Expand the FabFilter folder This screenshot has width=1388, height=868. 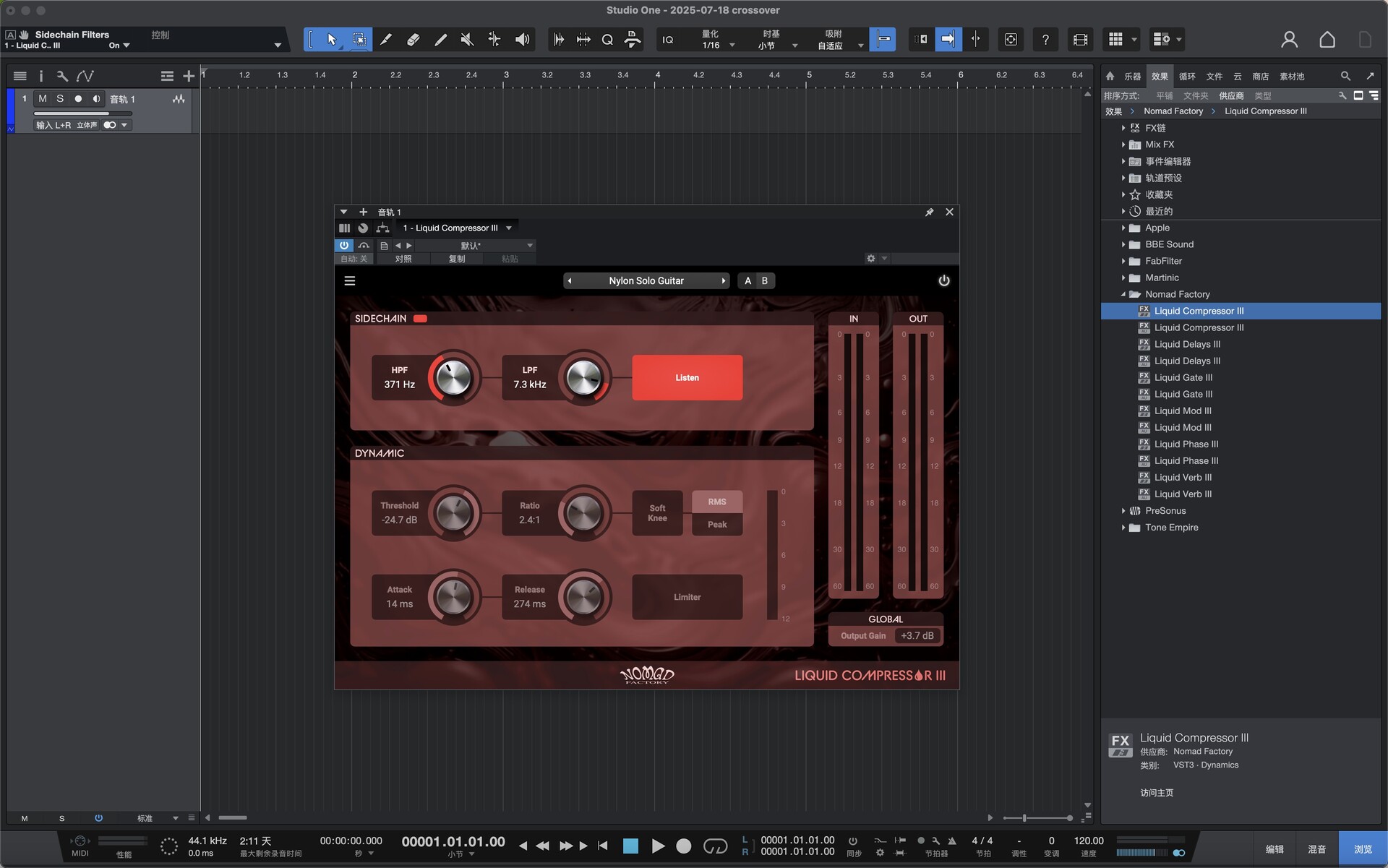point(1123,262)
